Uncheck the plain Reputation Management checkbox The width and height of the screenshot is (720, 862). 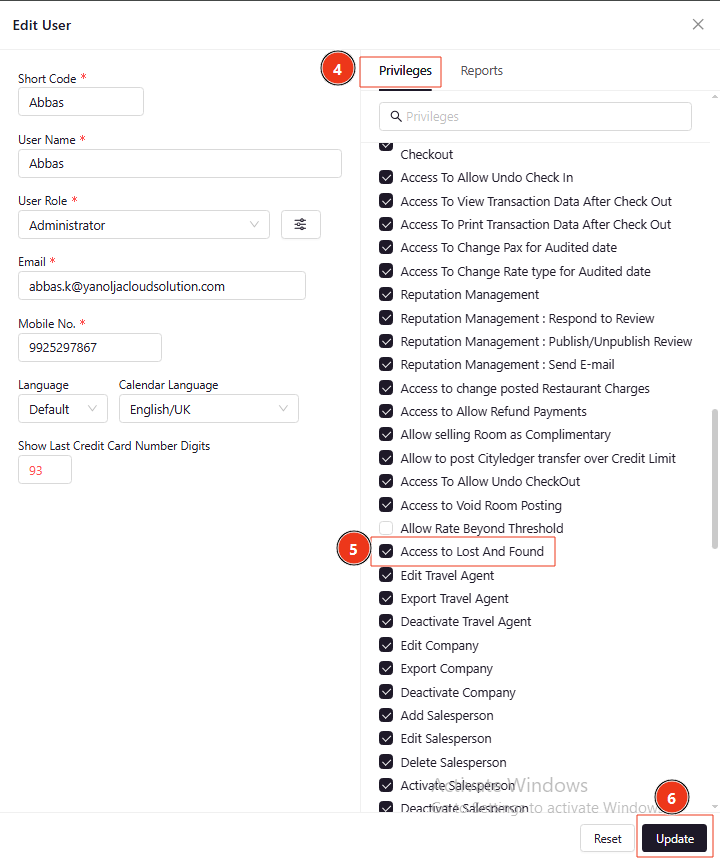(386, 294)
